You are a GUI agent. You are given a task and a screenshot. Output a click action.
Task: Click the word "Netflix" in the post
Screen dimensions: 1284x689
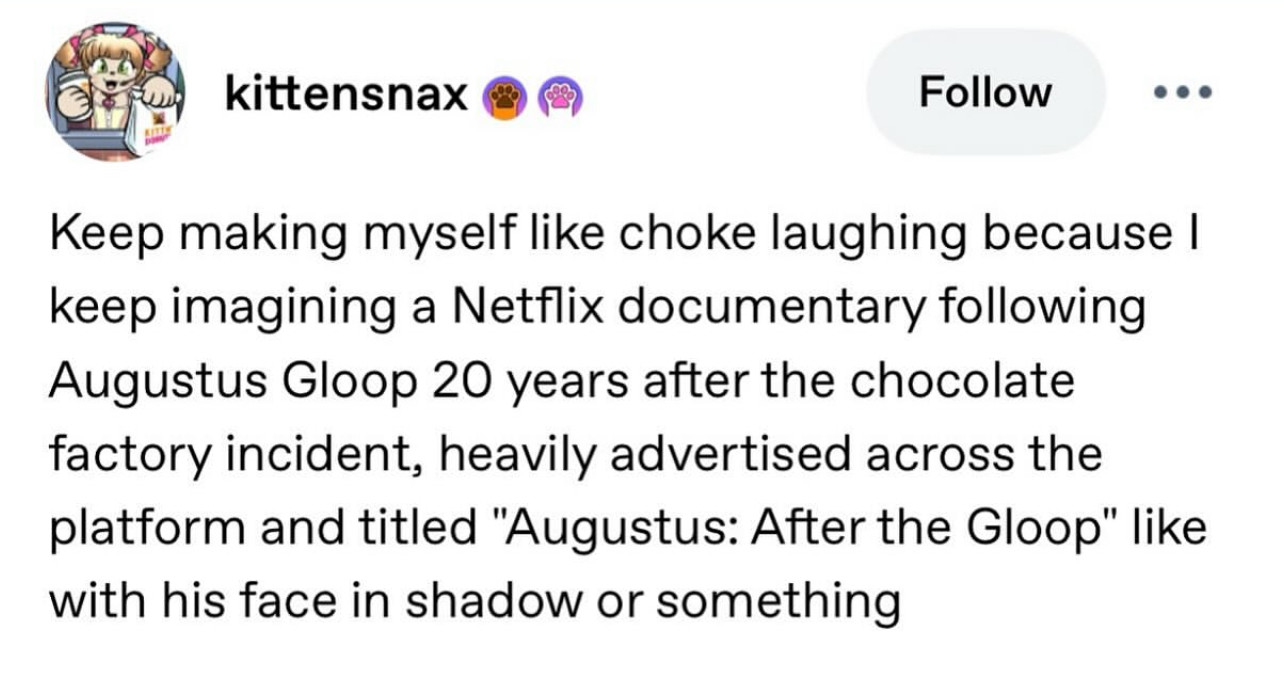click(541, 309)
